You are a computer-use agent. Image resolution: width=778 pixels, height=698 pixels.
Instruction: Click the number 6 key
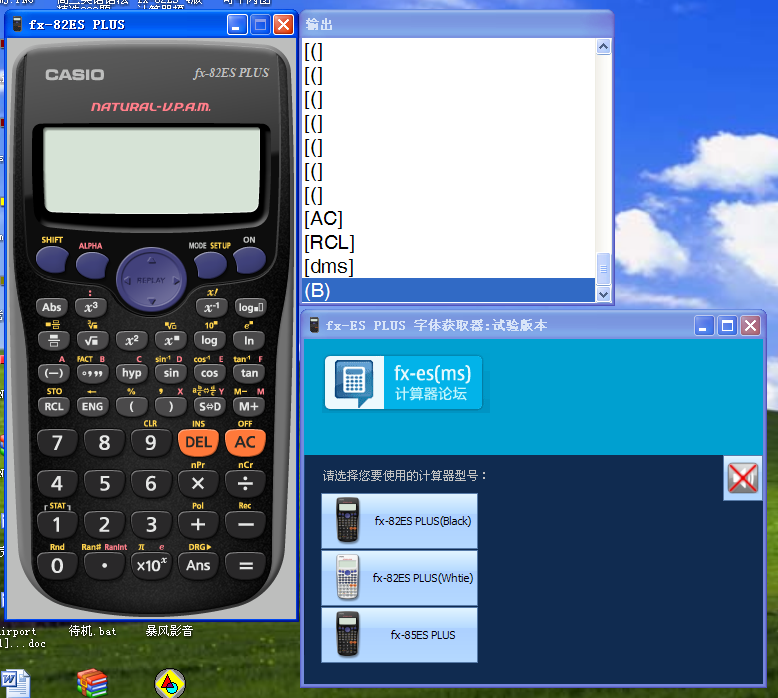[x=151, y=483]
